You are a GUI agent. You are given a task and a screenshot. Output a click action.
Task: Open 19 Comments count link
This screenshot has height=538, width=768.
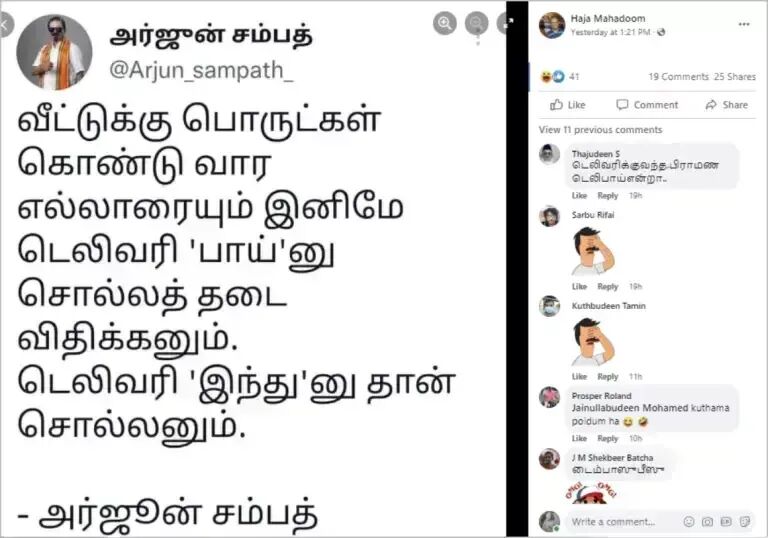pyautogui.click(x=678, y=76)
